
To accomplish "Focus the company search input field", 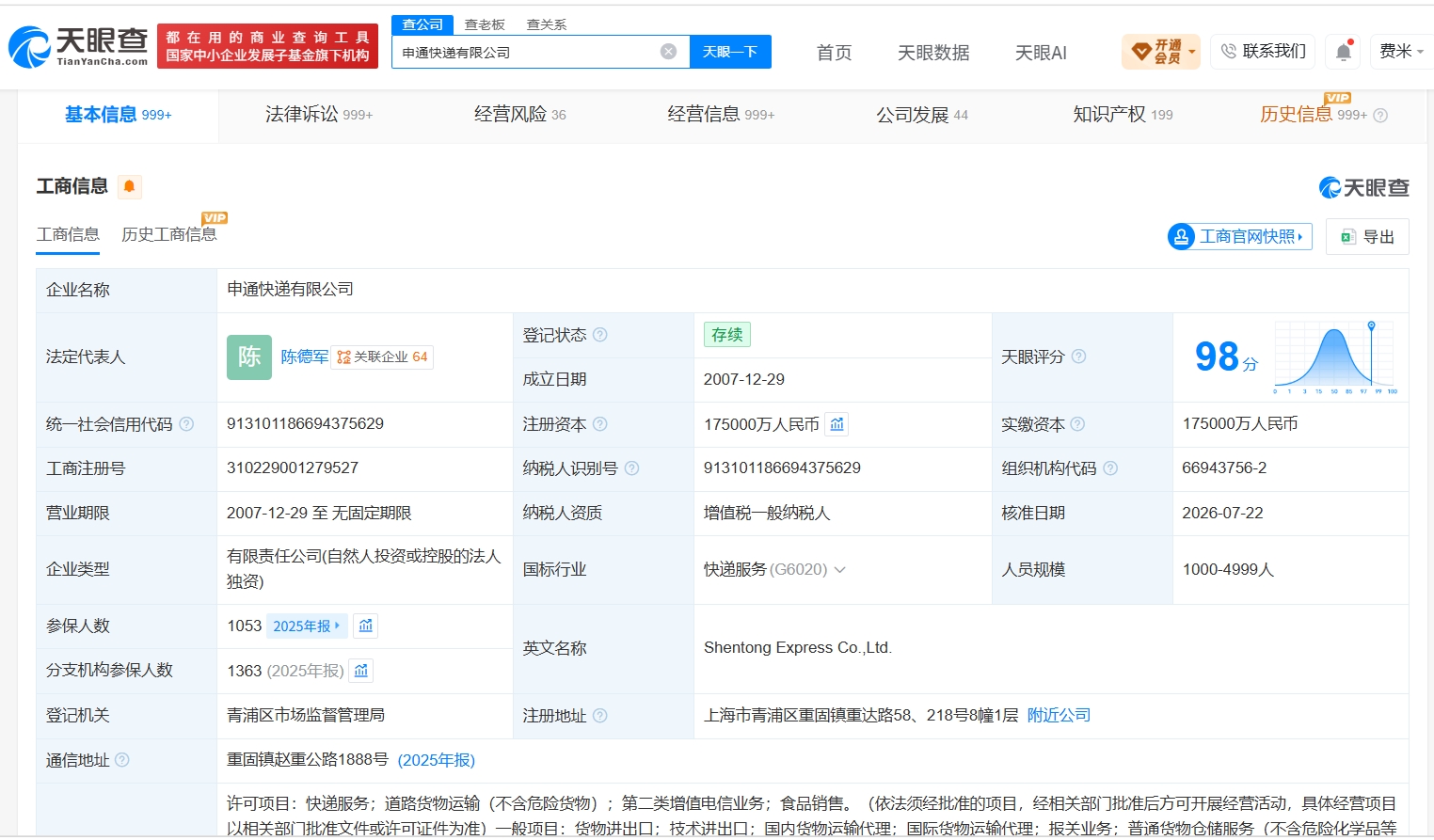I will [529, 52].
